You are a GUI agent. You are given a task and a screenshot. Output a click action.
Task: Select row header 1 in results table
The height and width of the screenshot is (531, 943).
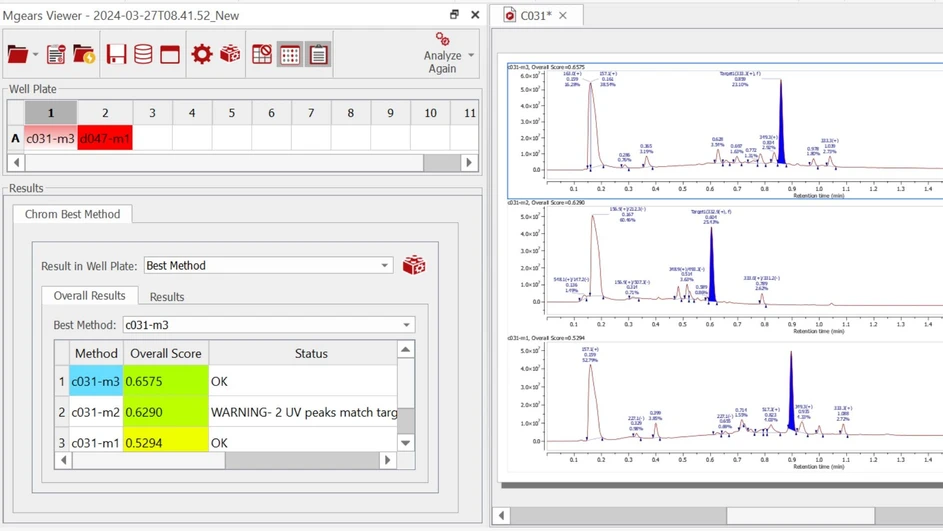[x=61, y=381]
